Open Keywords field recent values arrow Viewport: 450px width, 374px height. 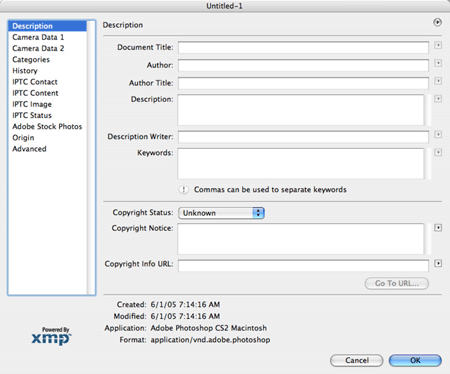438,152
